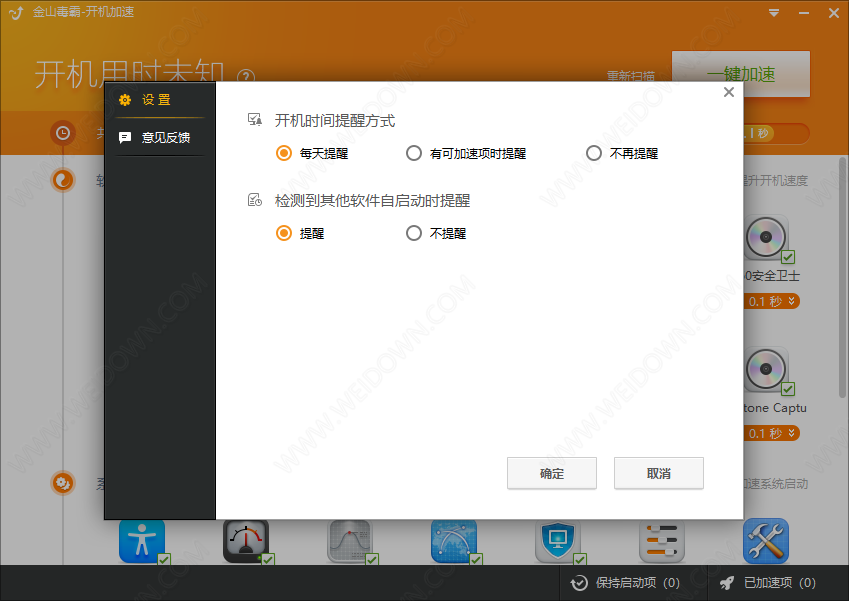Click the sliders settings app icon
The height and width of the screenshot is (601, 849).
(x=662, y=541)
